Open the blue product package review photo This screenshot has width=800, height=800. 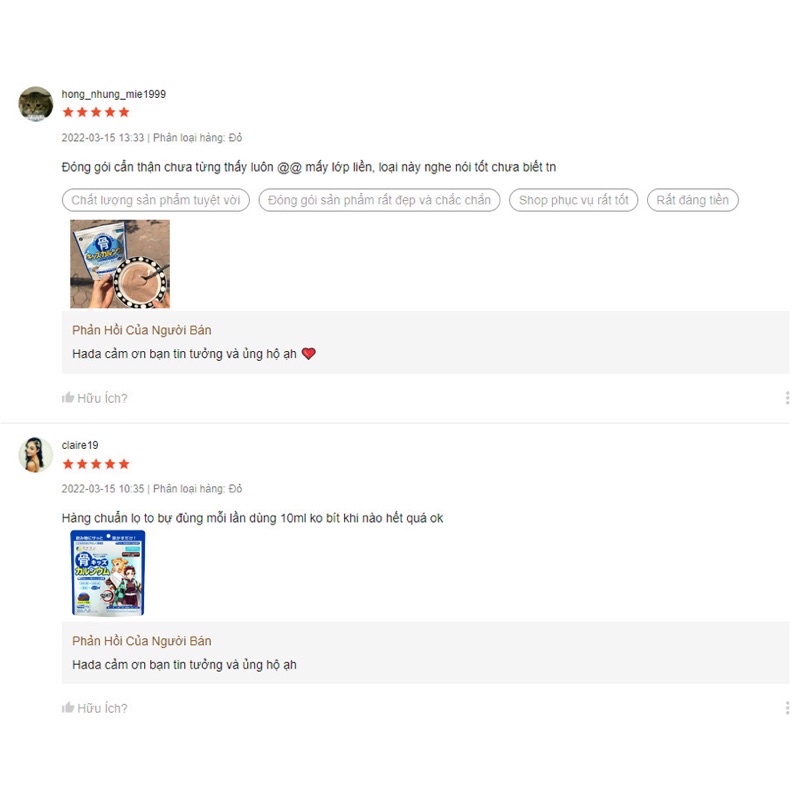[x=108, y=573]
